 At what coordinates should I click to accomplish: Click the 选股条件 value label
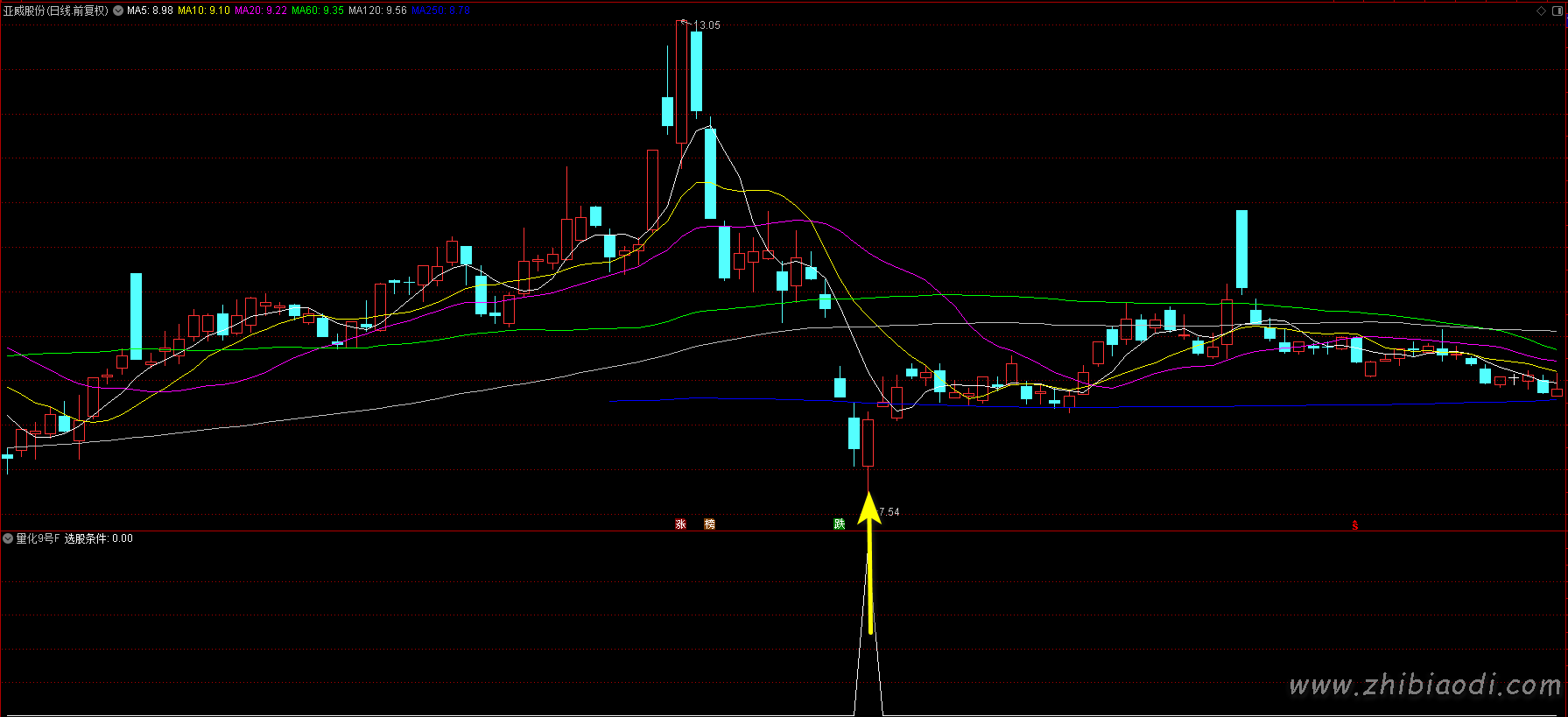99,538
